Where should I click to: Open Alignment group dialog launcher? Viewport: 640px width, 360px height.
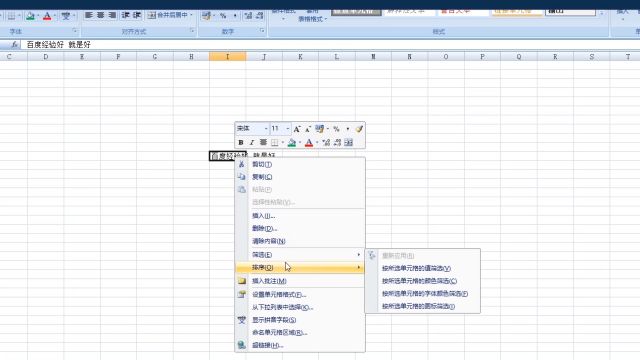[192, 31]
